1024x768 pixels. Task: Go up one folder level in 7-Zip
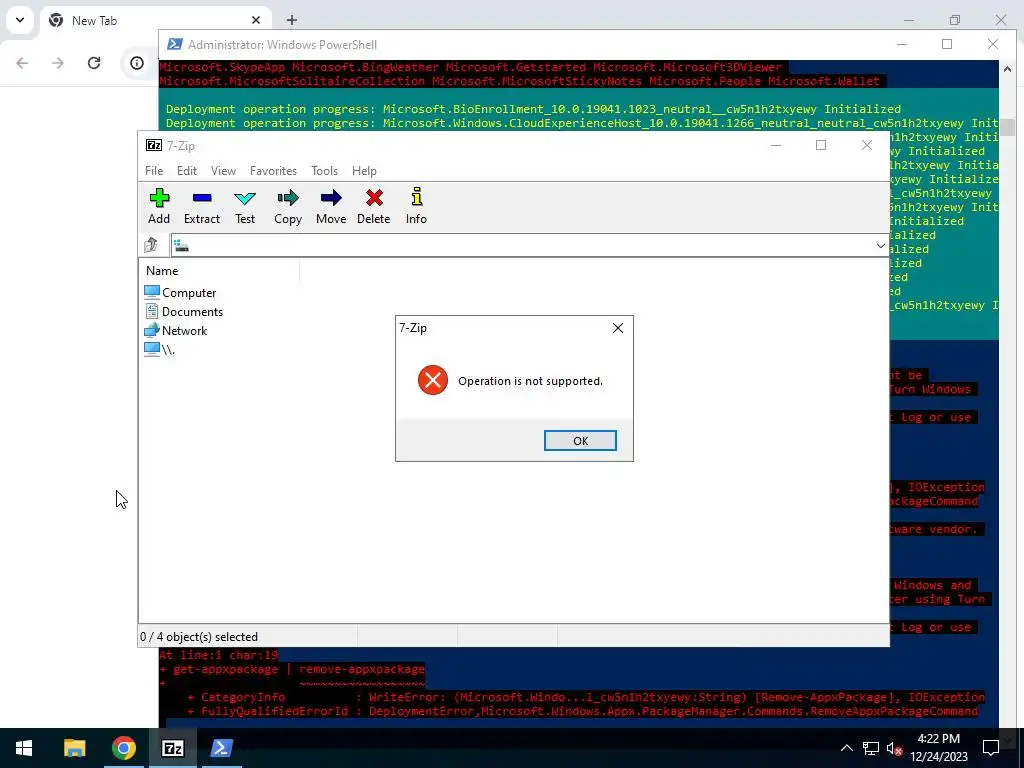(152, 245)
